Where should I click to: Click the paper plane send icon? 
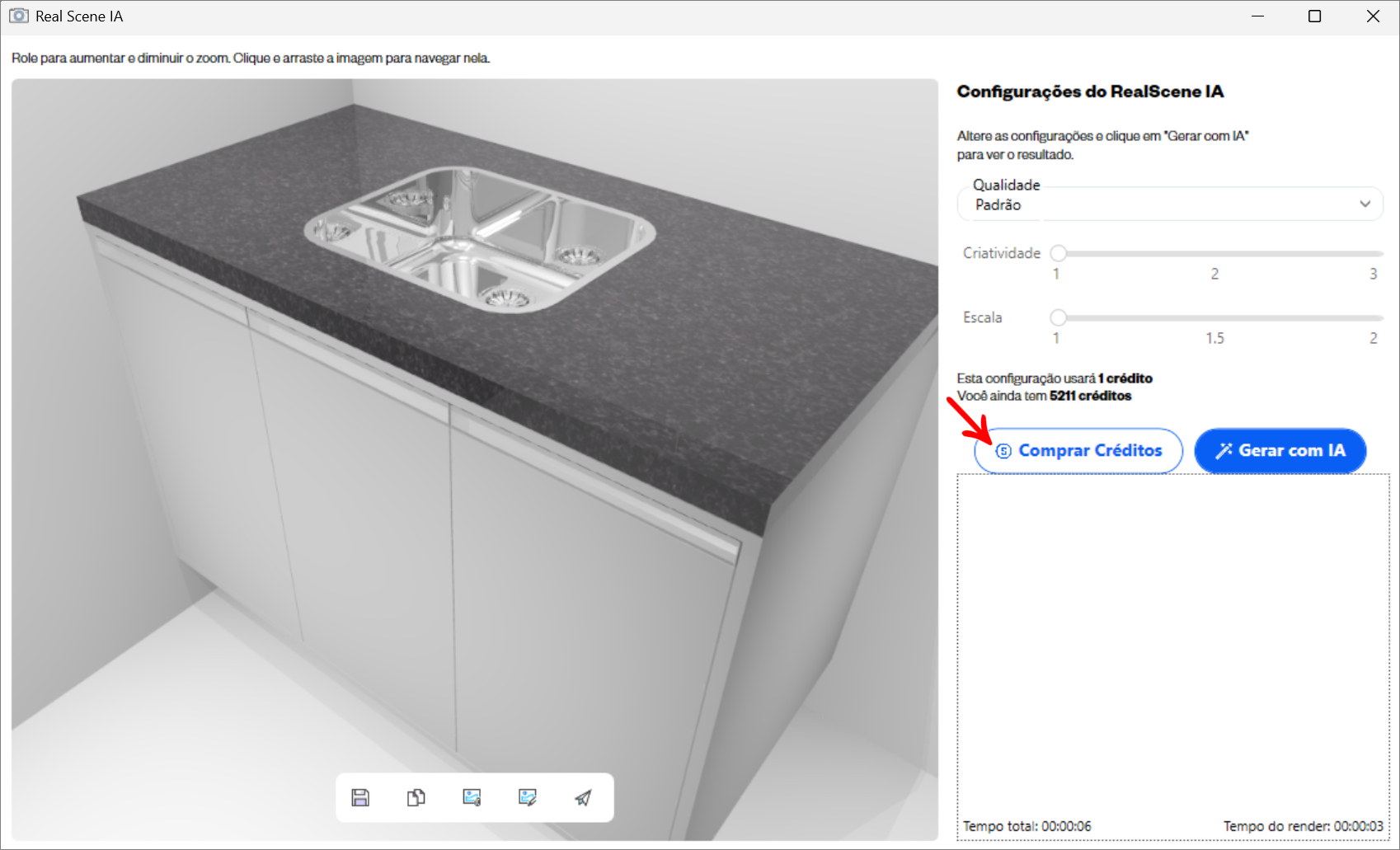click(x=583, y=797)
